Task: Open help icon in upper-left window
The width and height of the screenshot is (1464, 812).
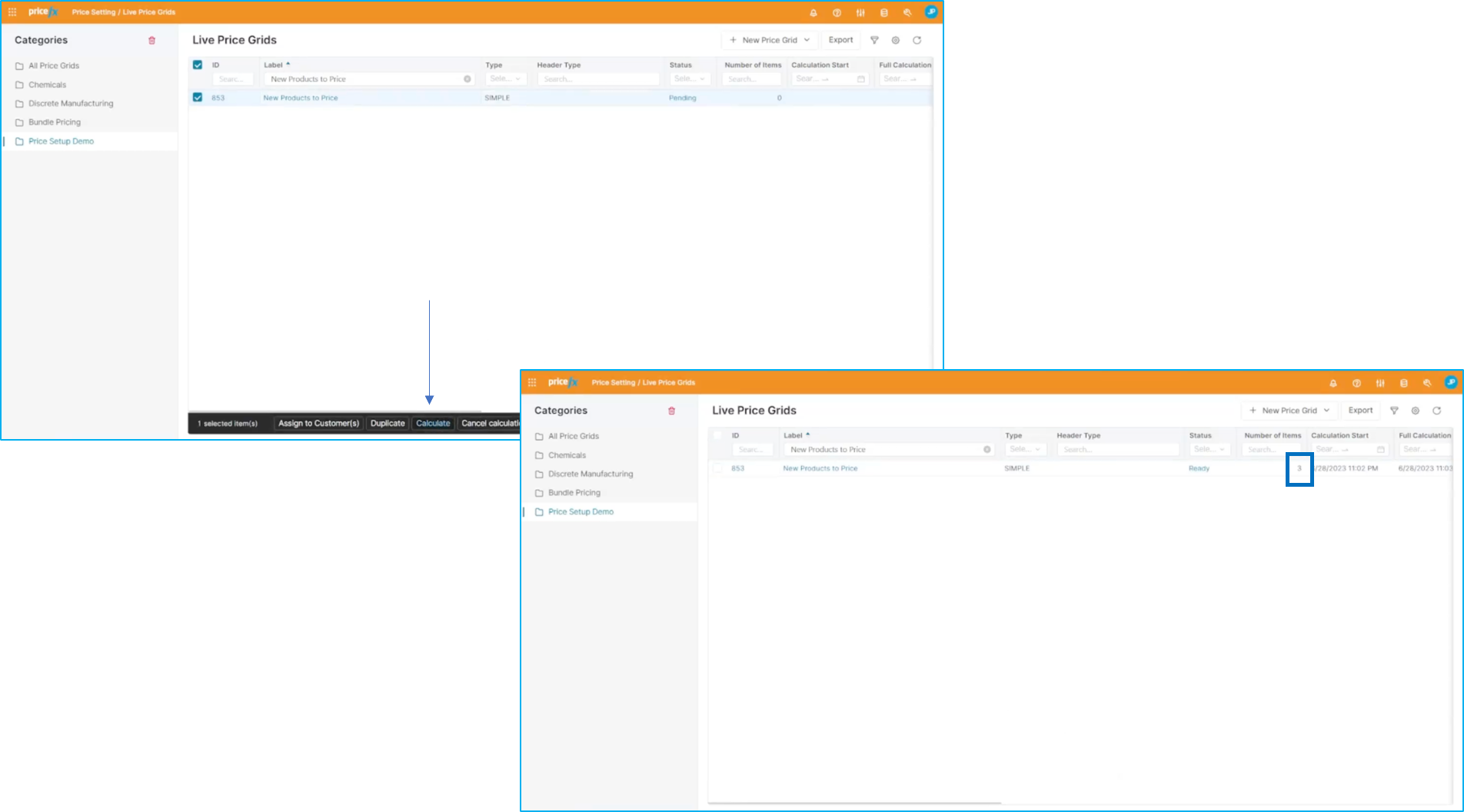Action: click(x=837, y=13)
